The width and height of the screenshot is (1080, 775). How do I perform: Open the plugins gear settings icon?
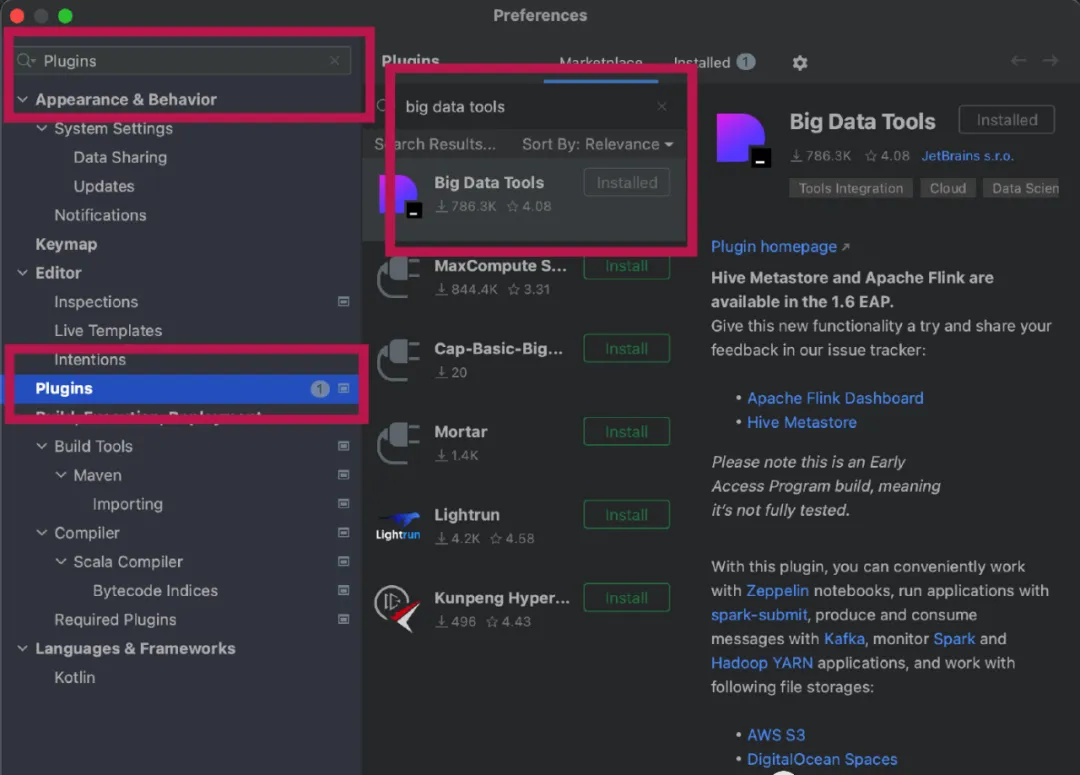(799, 63)
